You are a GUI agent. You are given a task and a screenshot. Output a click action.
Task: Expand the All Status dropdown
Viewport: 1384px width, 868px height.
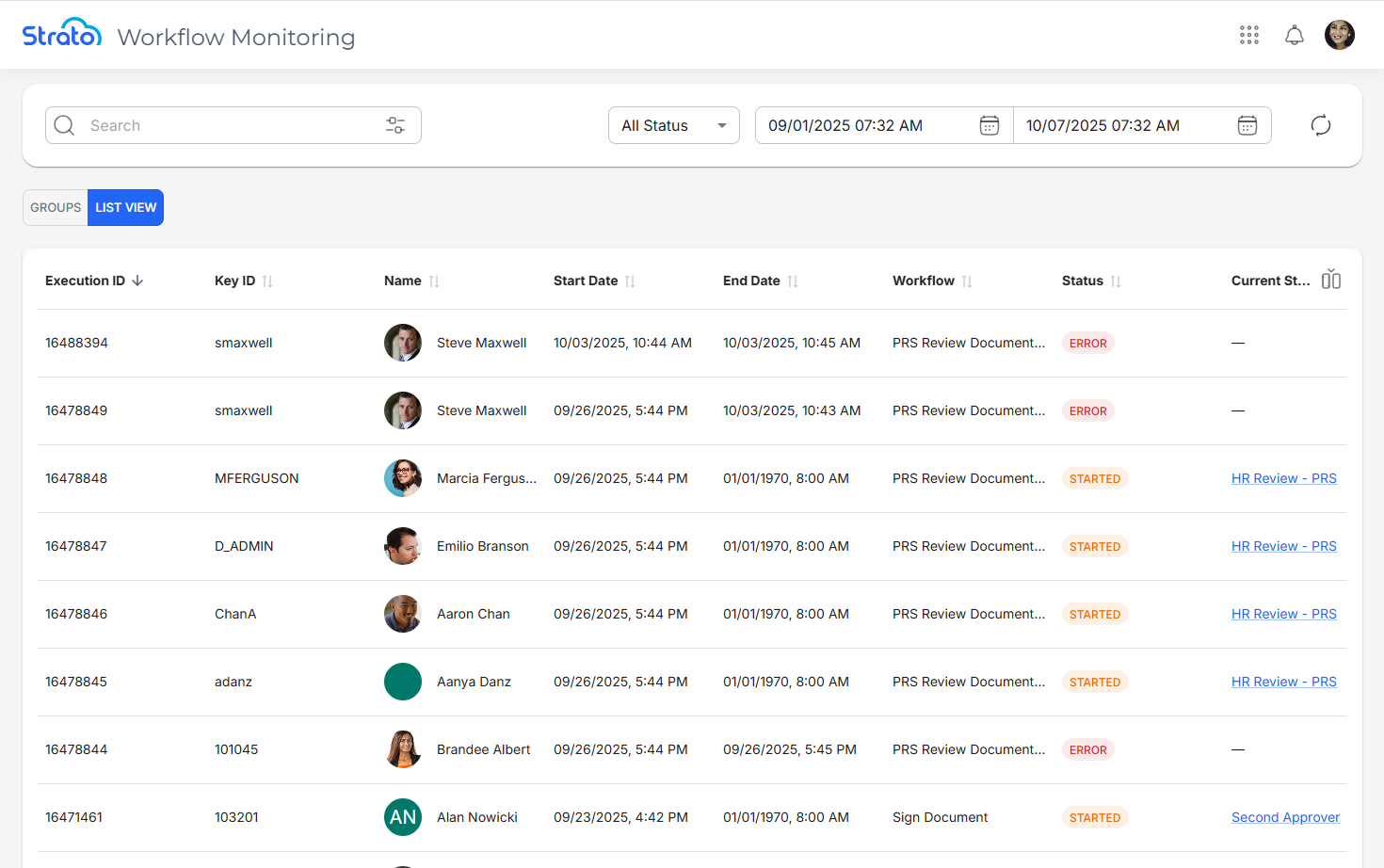coord(673,125)
